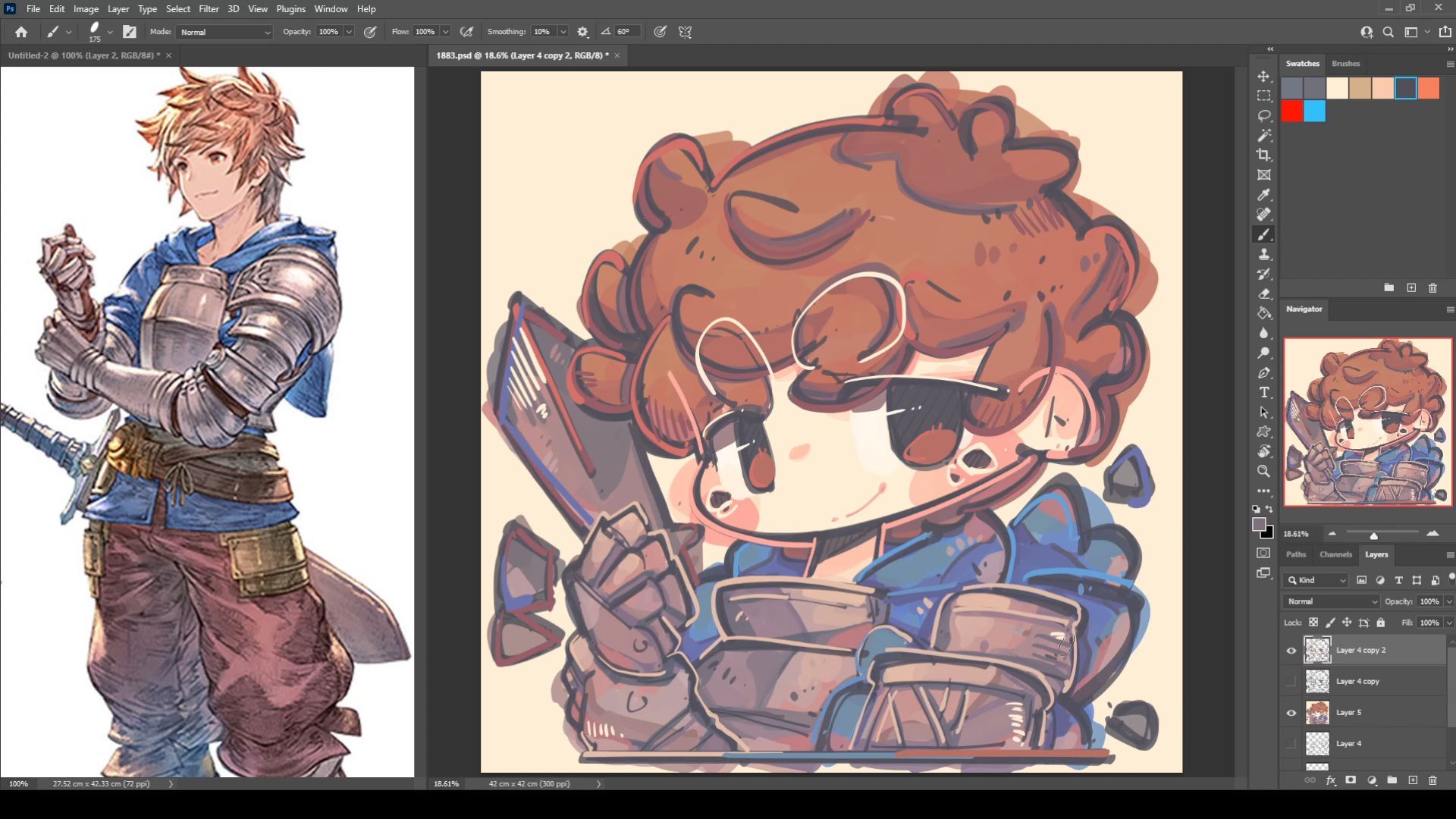Open the Edit Toolbar three-dots menu
This screenshot has height=819, width=1456.
[1263, 491]
